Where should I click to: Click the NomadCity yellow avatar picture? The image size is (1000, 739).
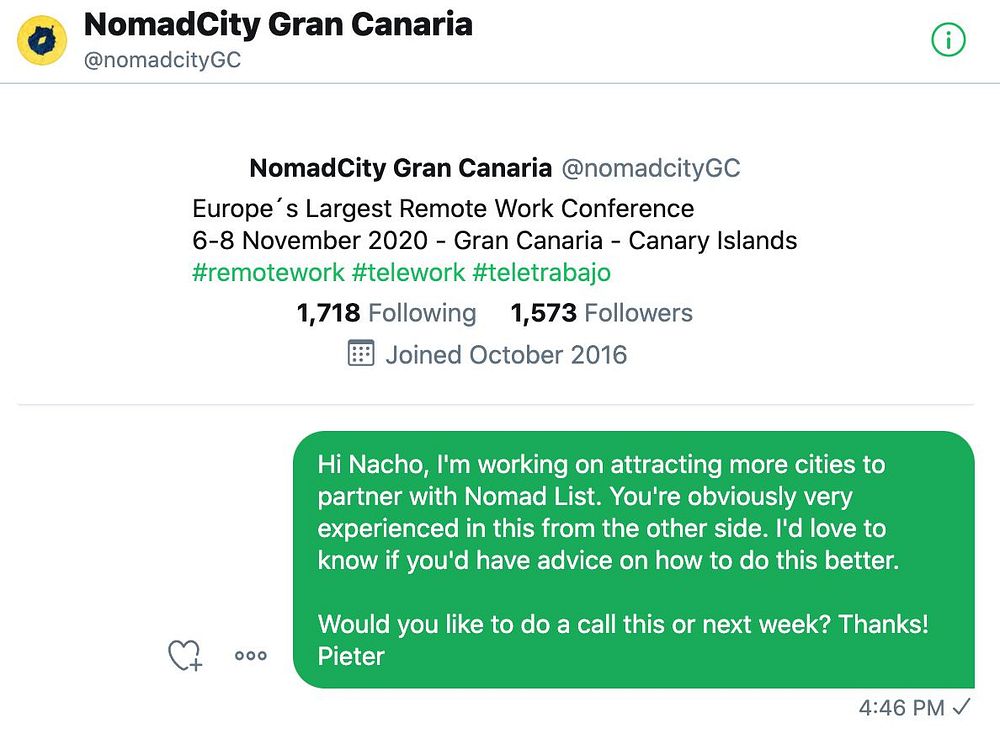point(42,40)
